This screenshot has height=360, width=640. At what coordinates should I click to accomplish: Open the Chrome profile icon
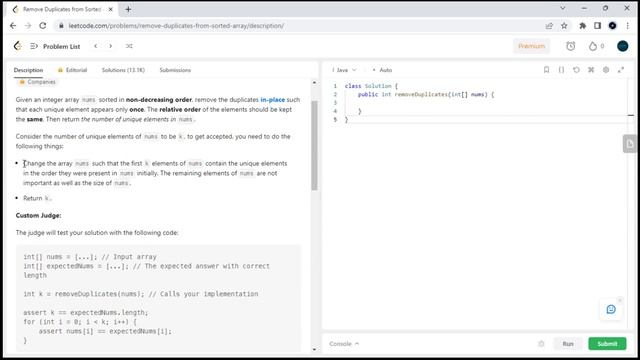click(612, 25)
